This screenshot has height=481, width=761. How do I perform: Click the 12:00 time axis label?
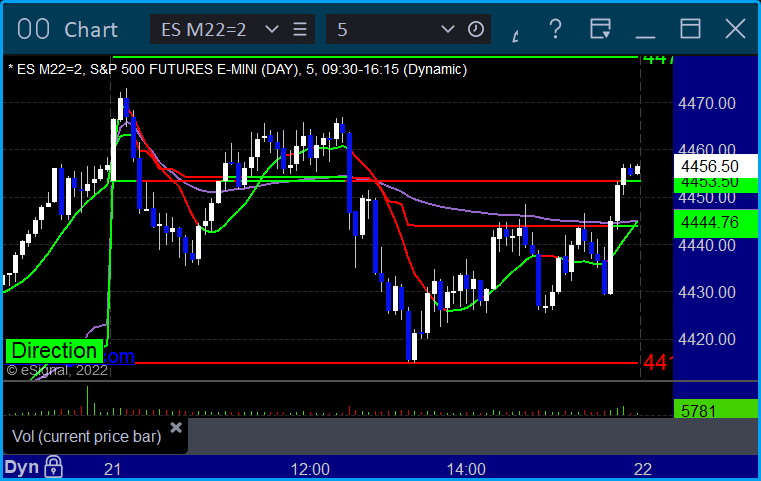pos(310,469)
